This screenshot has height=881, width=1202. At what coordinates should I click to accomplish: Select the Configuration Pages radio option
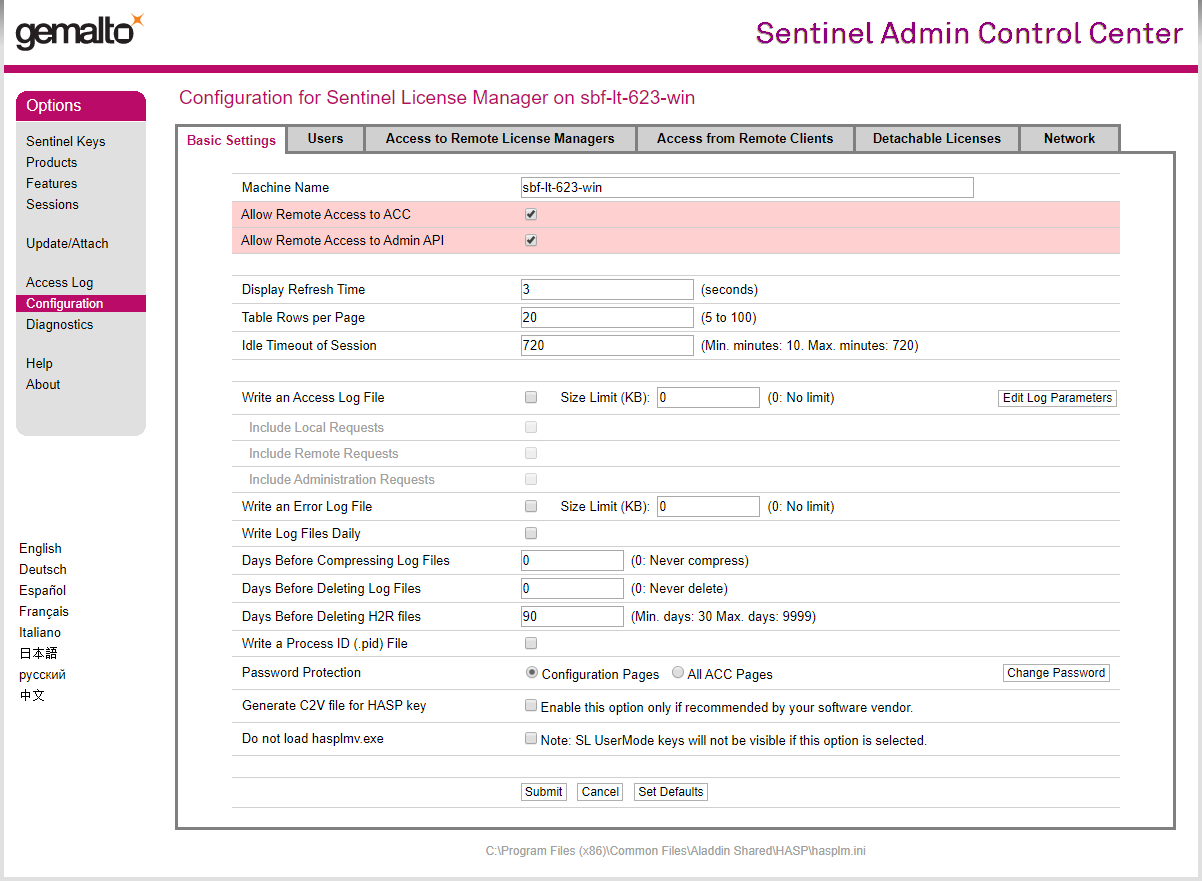[x=532, y=673]
